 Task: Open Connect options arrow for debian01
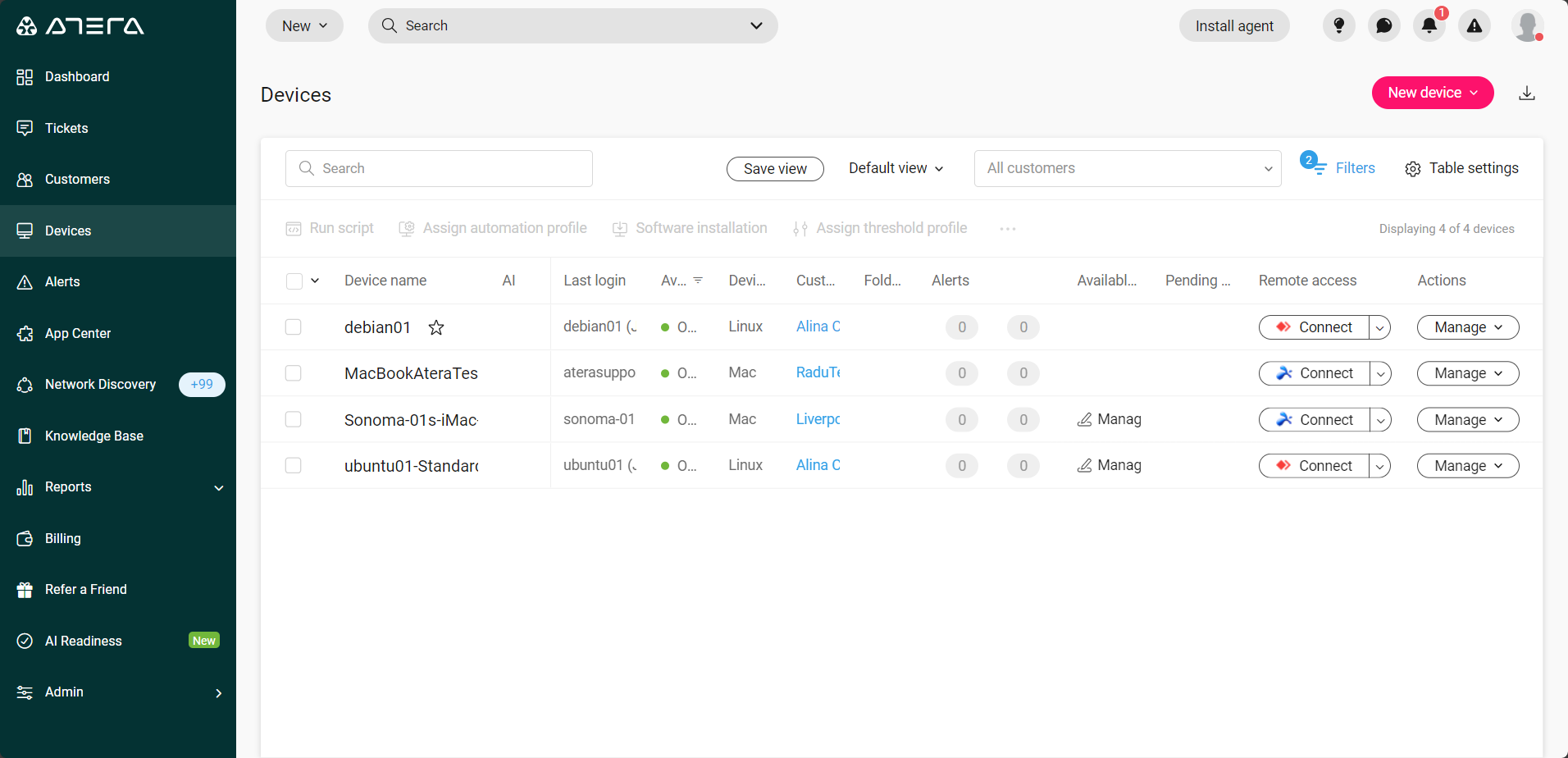[x=1380, y=327]
